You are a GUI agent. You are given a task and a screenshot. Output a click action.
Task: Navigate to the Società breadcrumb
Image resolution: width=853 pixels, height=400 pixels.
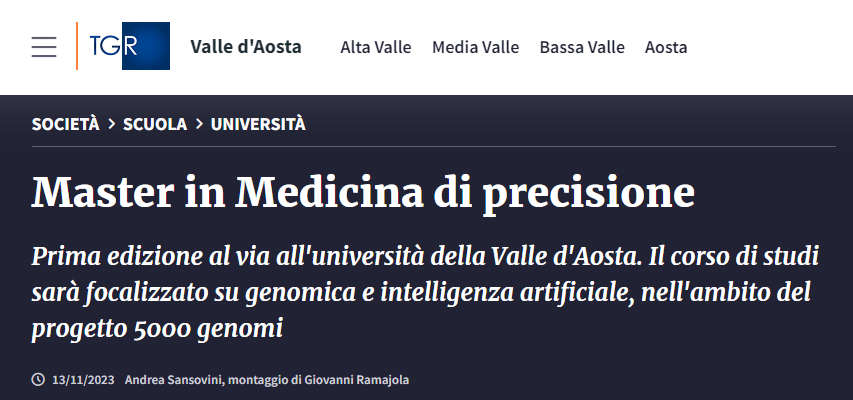click(x=65, y=124)
